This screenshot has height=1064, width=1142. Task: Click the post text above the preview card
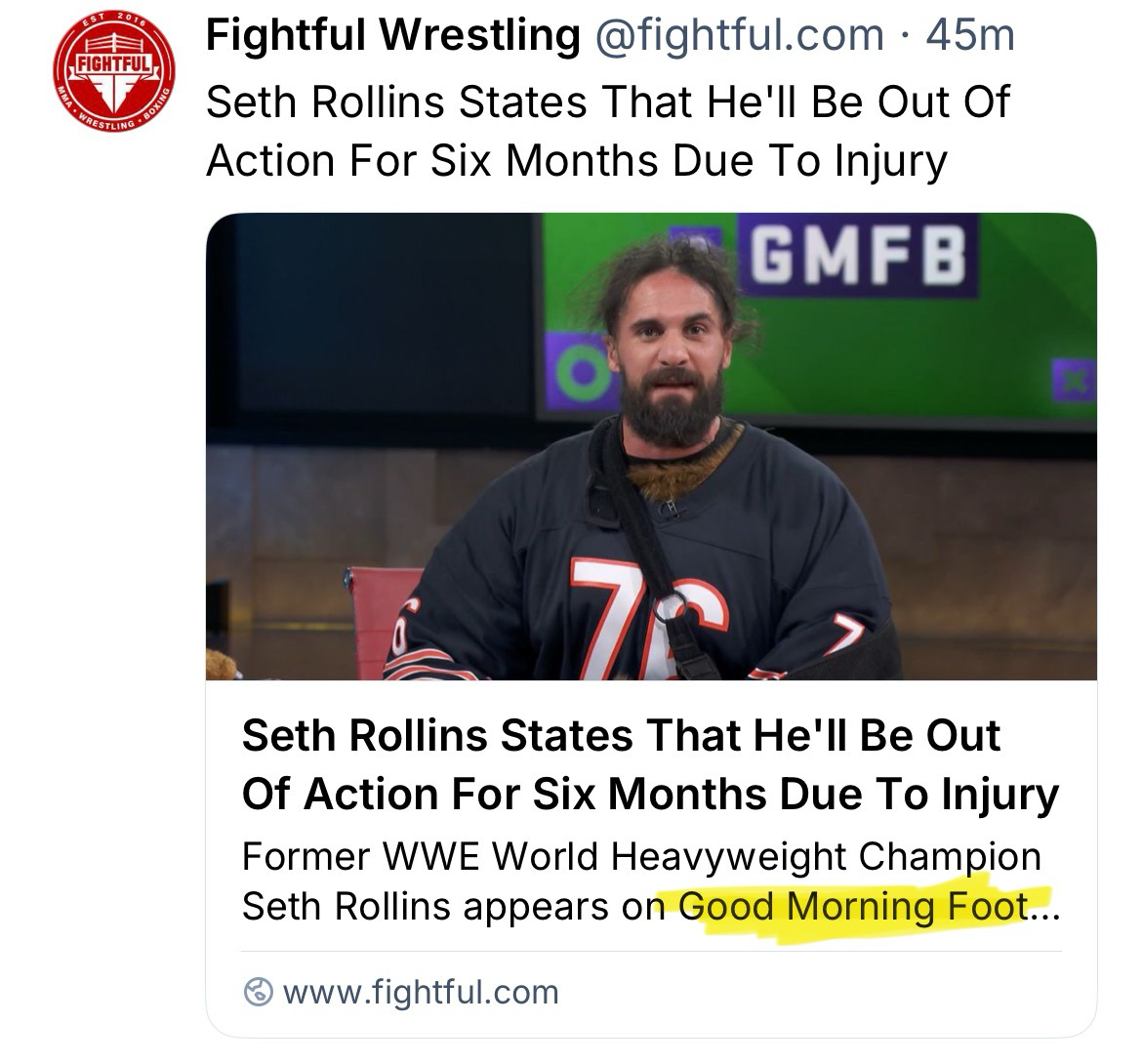(605, 132)
